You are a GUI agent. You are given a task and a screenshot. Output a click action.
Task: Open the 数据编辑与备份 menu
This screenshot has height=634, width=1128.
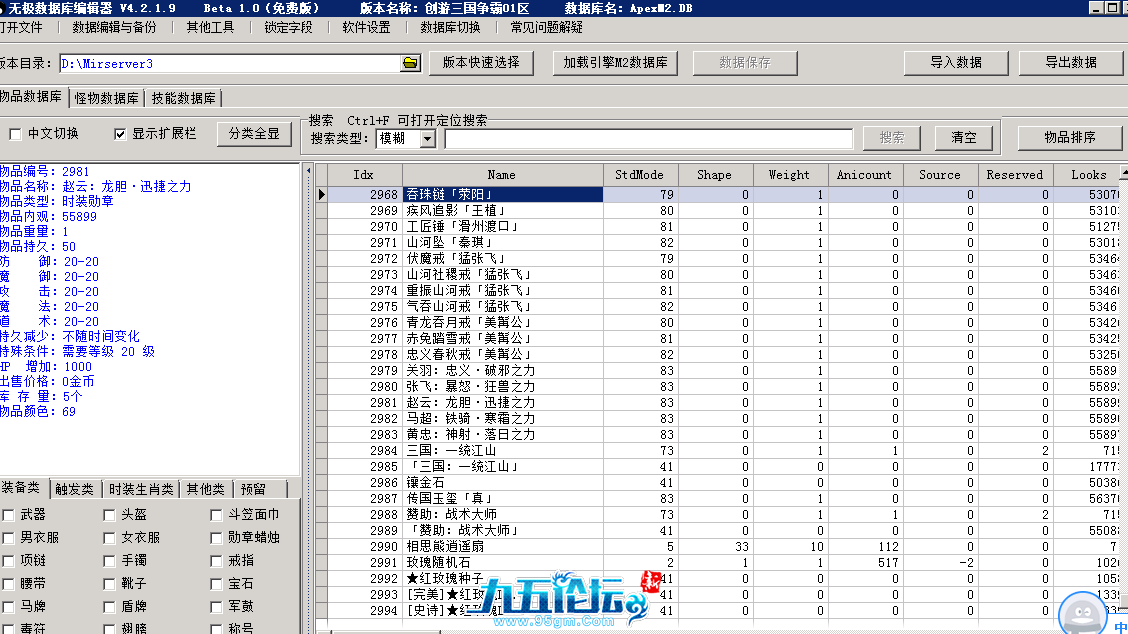114,28
